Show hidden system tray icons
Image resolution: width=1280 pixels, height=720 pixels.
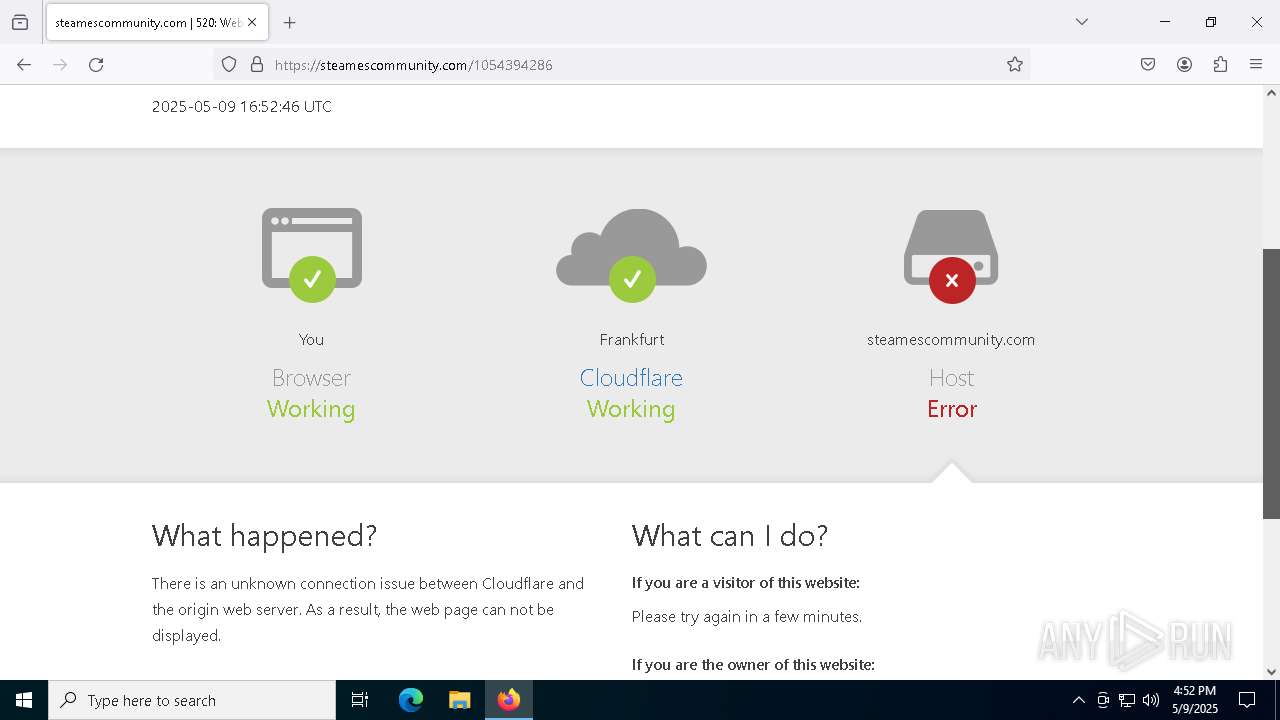[x=1078, y=700]
